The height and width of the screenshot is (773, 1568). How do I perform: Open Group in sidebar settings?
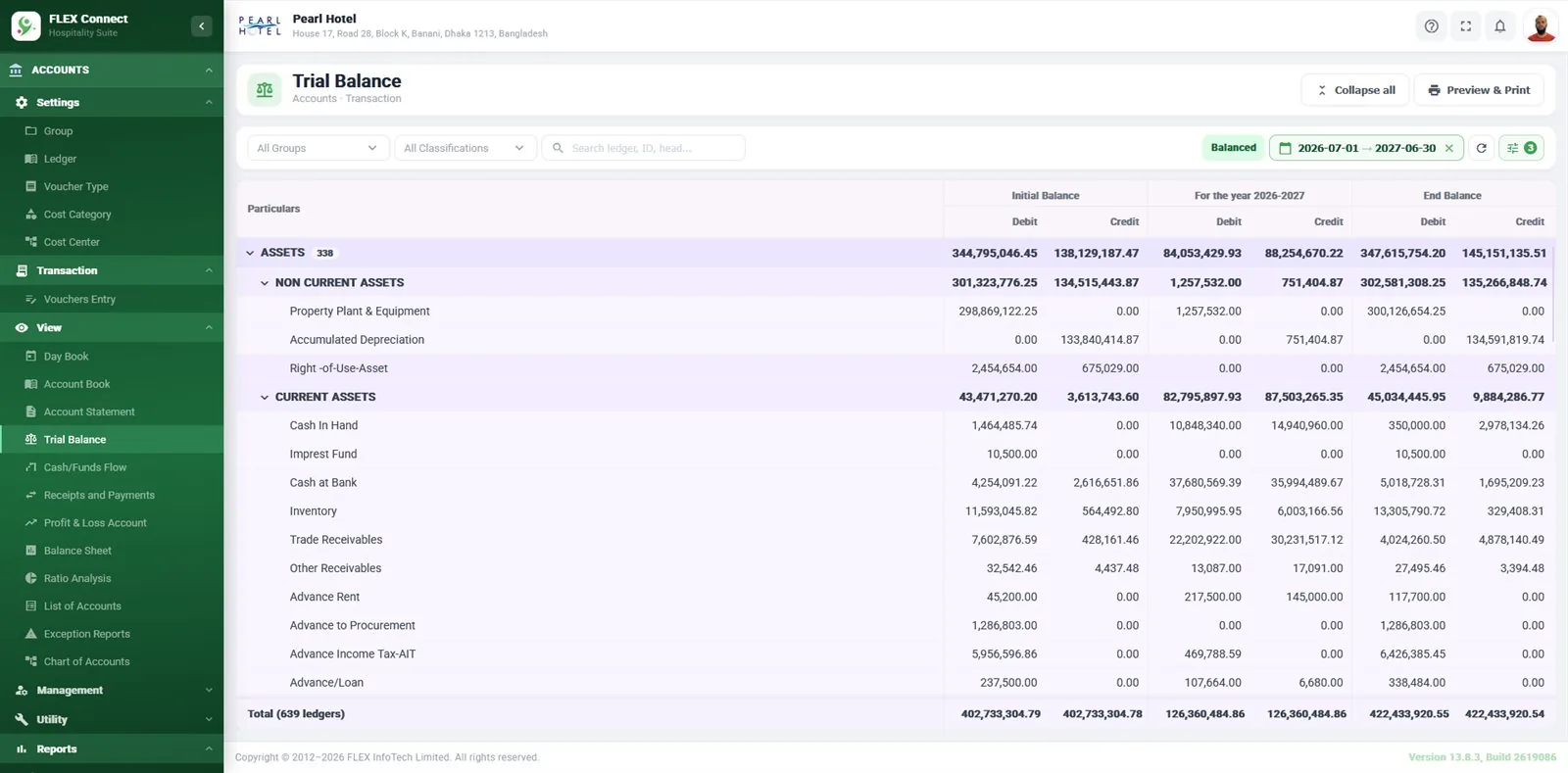[x=112, y=130]
